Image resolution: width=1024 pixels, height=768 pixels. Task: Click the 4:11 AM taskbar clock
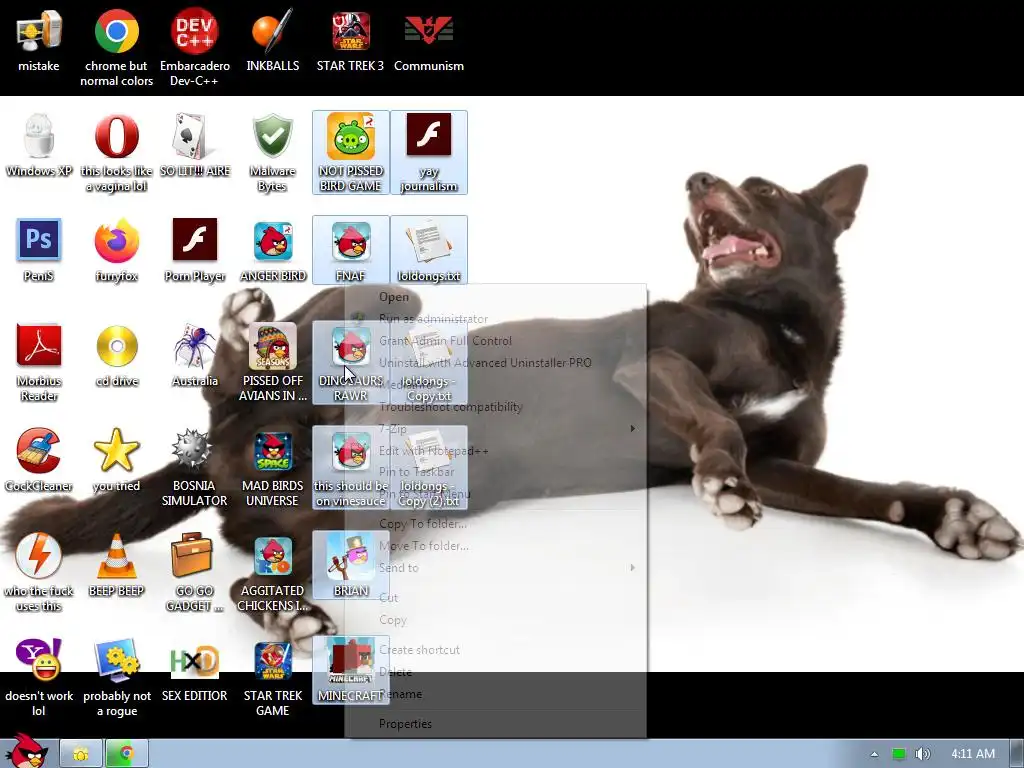(972, 754)
